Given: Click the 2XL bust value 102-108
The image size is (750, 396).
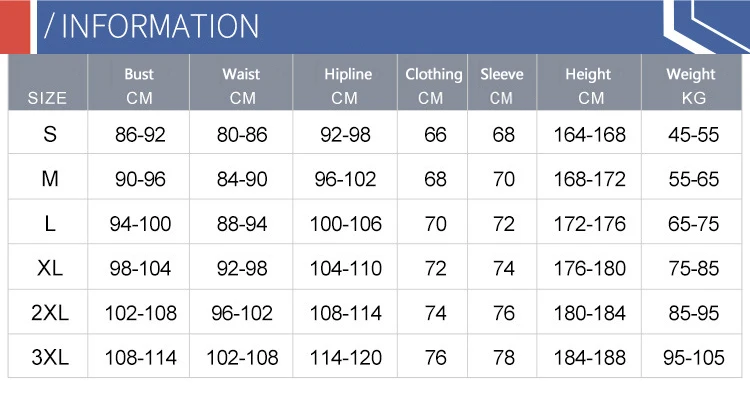Looking at the screenshot, I should pyautogui.click(x=141, y=313).
